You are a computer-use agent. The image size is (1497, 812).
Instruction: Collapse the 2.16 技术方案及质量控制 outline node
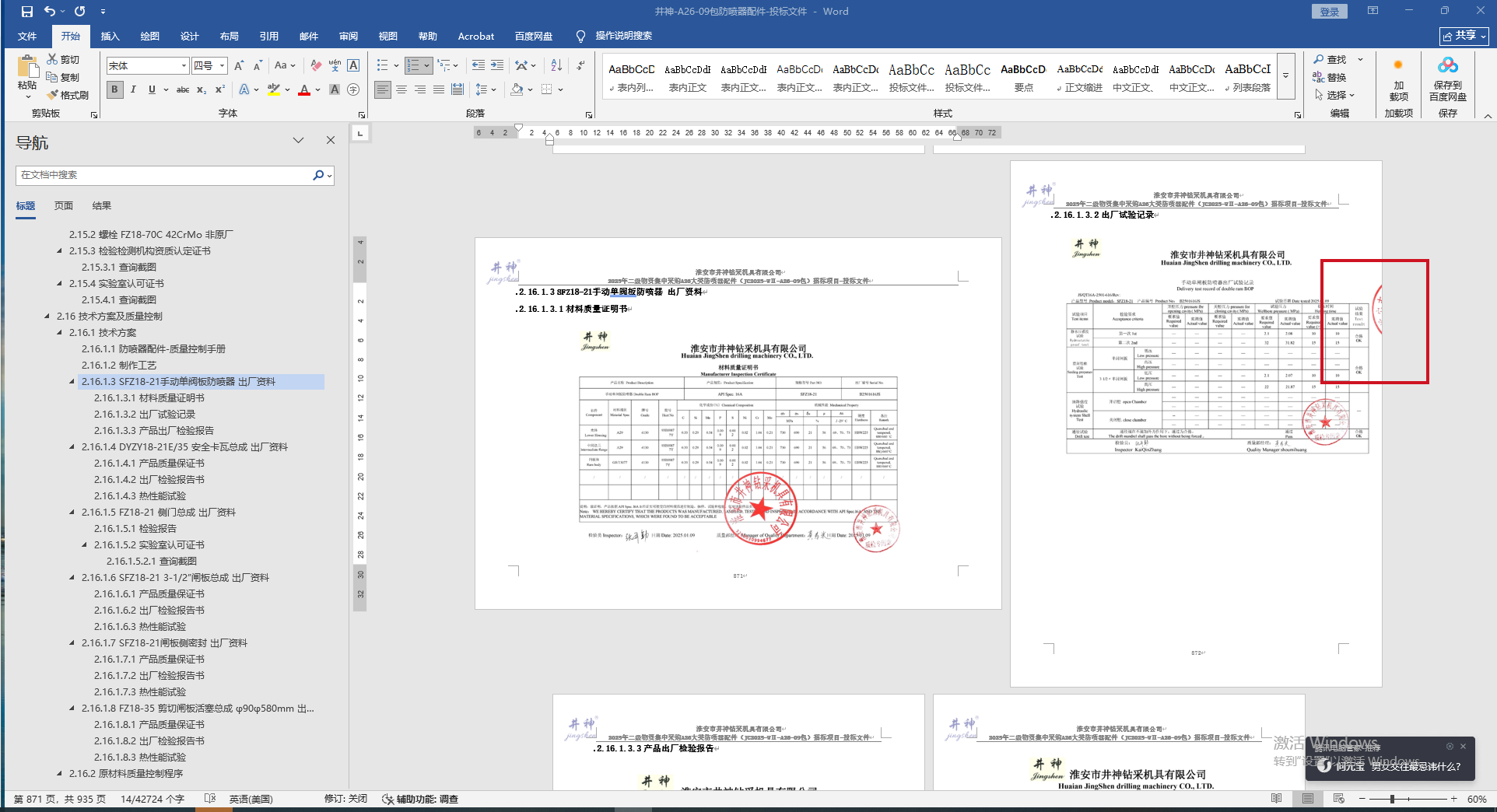48,317
